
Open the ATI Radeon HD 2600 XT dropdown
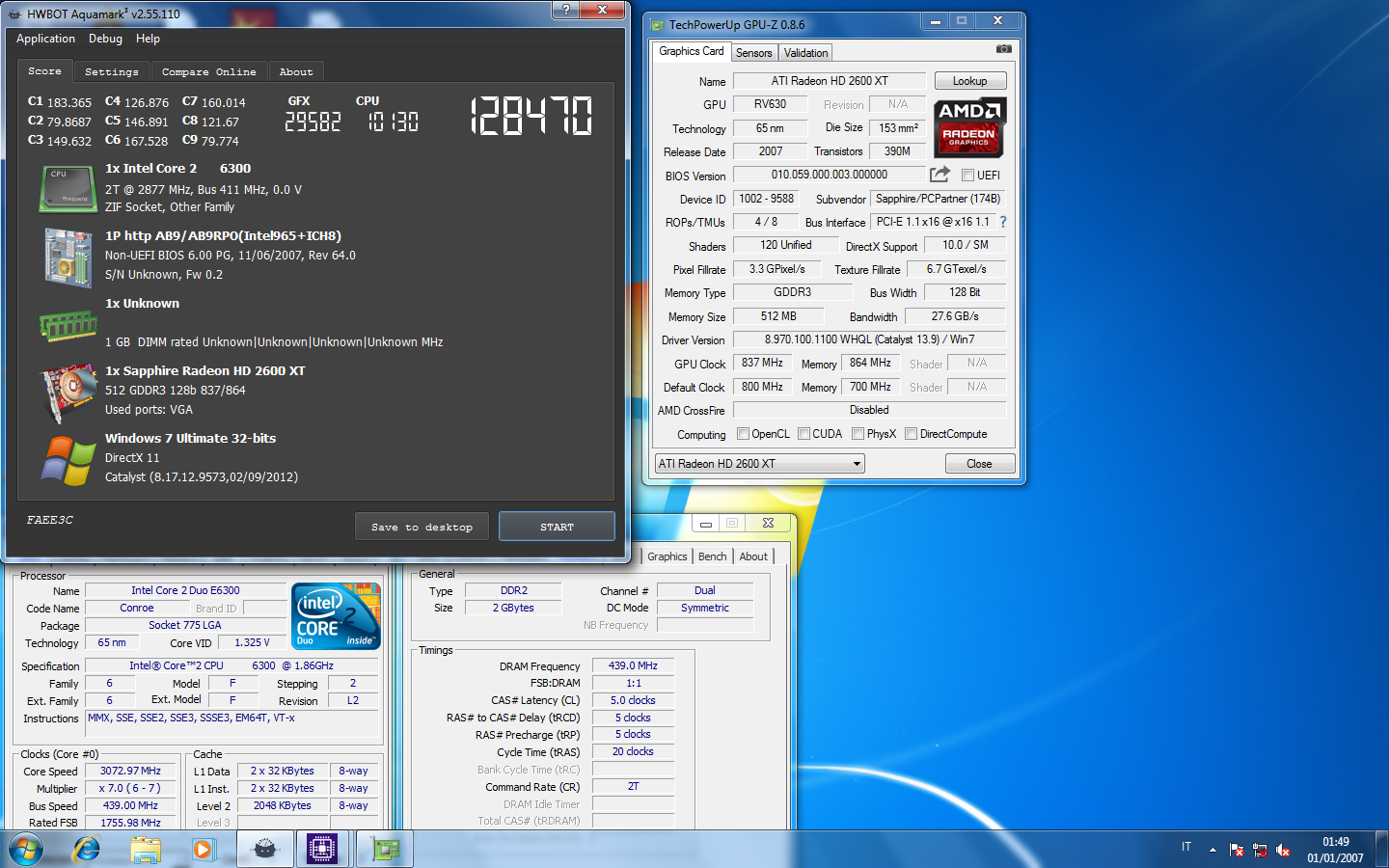(x=759, y=464)
